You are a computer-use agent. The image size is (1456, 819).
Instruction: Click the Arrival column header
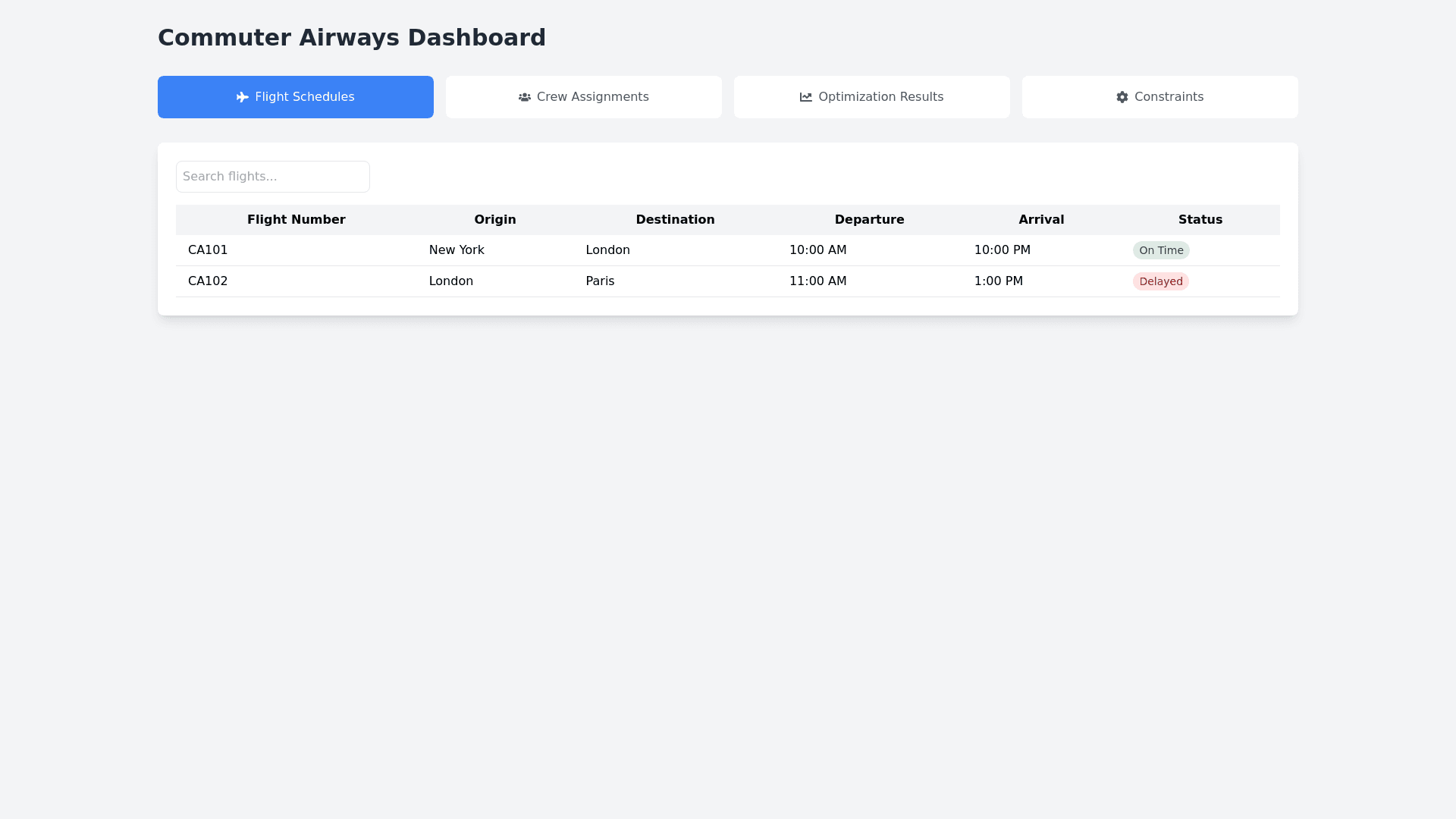[1041, 220]
